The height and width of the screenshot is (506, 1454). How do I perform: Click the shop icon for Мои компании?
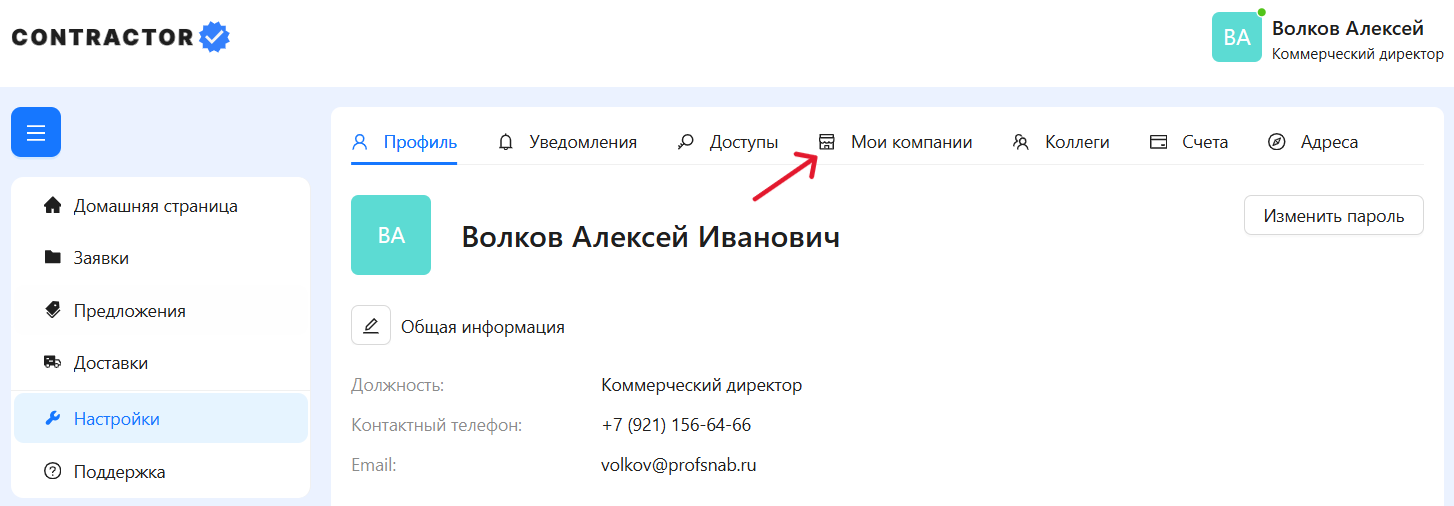click(826, 142)
